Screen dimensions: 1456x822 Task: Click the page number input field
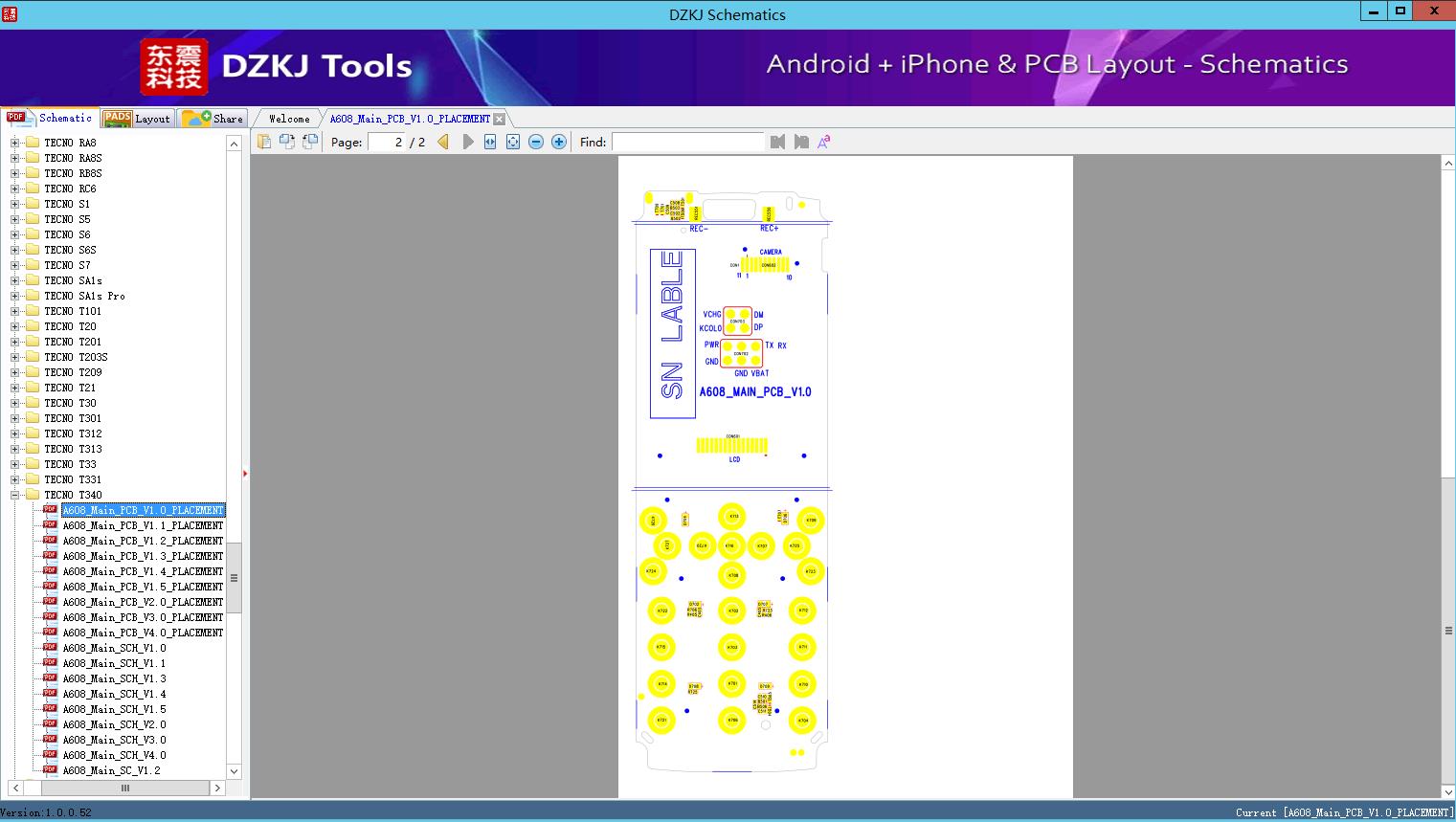pyautogui.click(x=387, y=142)
